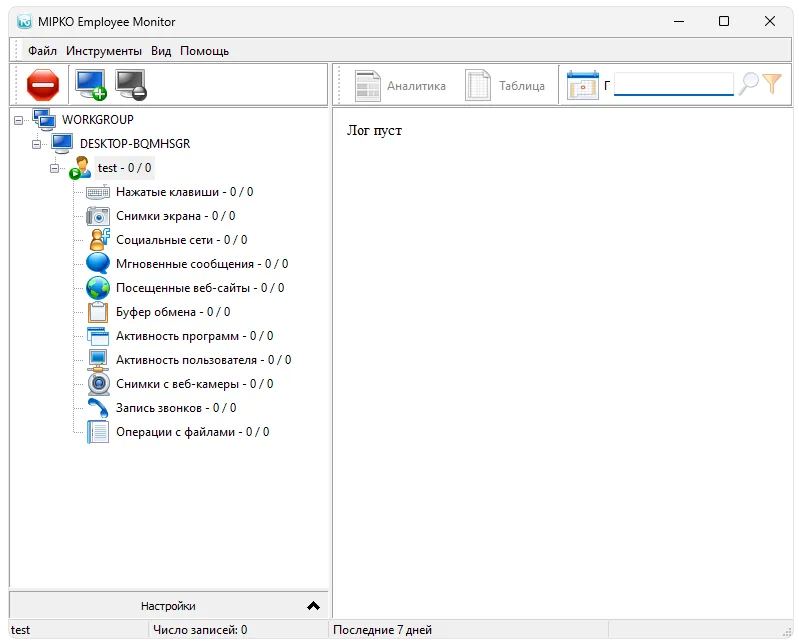Image resolution: width=799 pixels, height=643 pixels.
Task: Select the windows icon Активность программ
Action: 98,336
